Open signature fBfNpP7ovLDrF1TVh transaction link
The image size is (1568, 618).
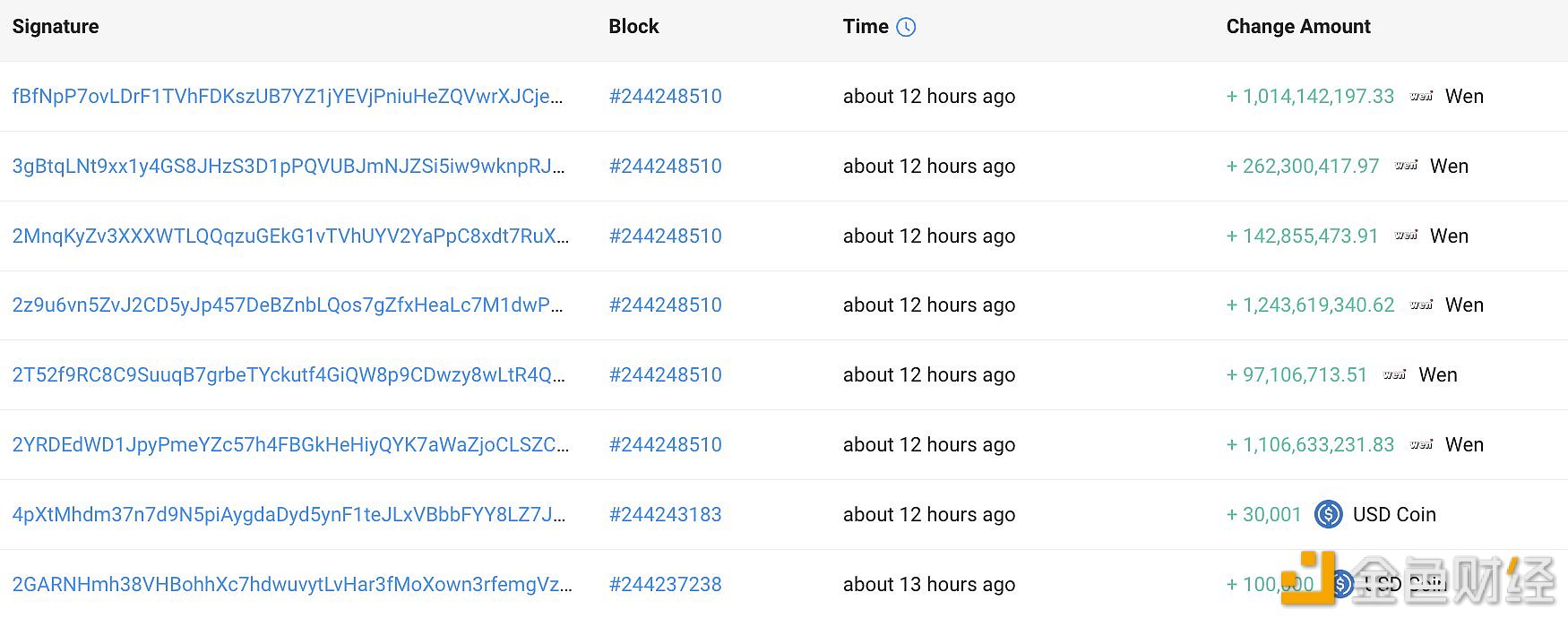pyautogui.click(x=288, y=96)
